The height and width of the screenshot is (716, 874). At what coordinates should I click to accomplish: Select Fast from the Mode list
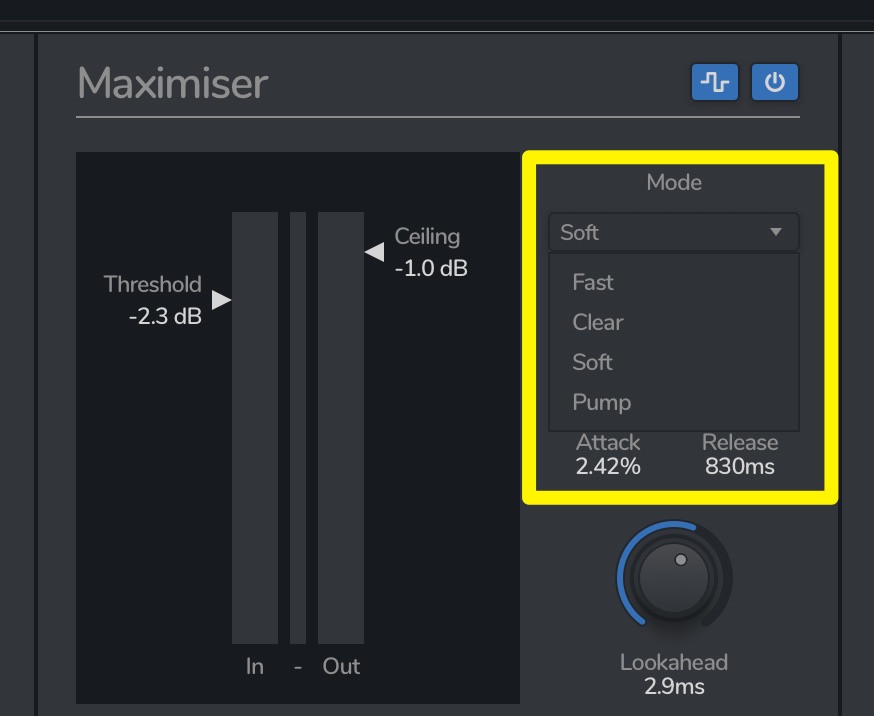pos(593,282)
